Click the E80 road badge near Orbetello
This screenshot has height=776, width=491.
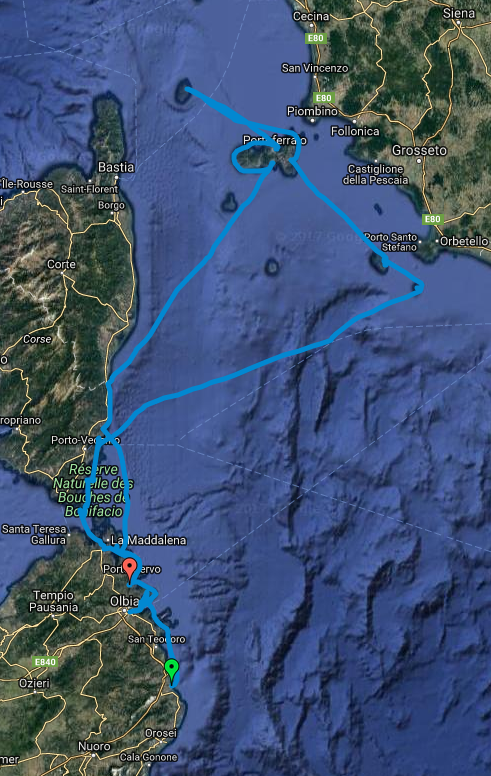coord(432,219)
